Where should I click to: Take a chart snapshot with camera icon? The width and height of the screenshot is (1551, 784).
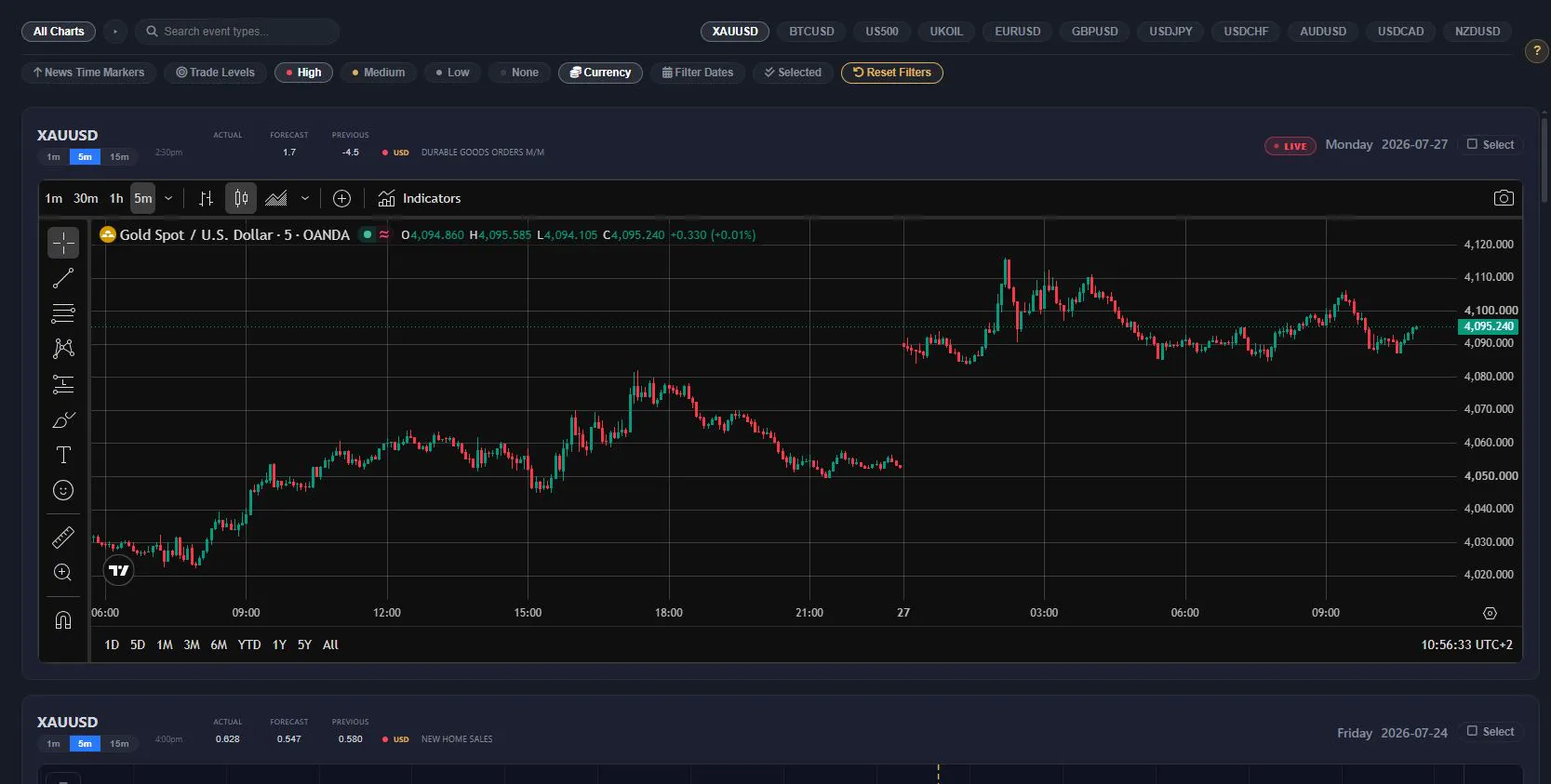pos(1504,198)
